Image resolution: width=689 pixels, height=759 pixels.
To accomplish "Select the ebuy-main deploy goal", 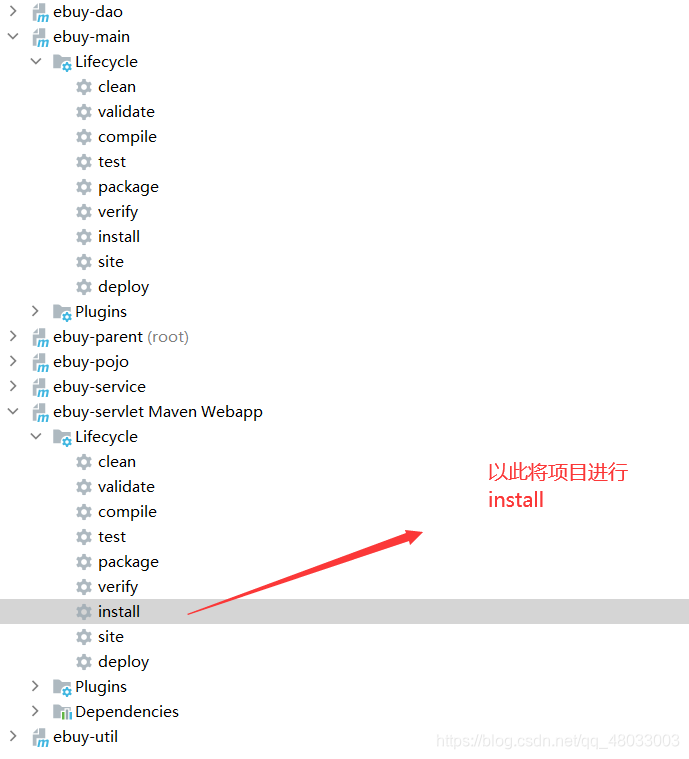I will pos(123,287).
